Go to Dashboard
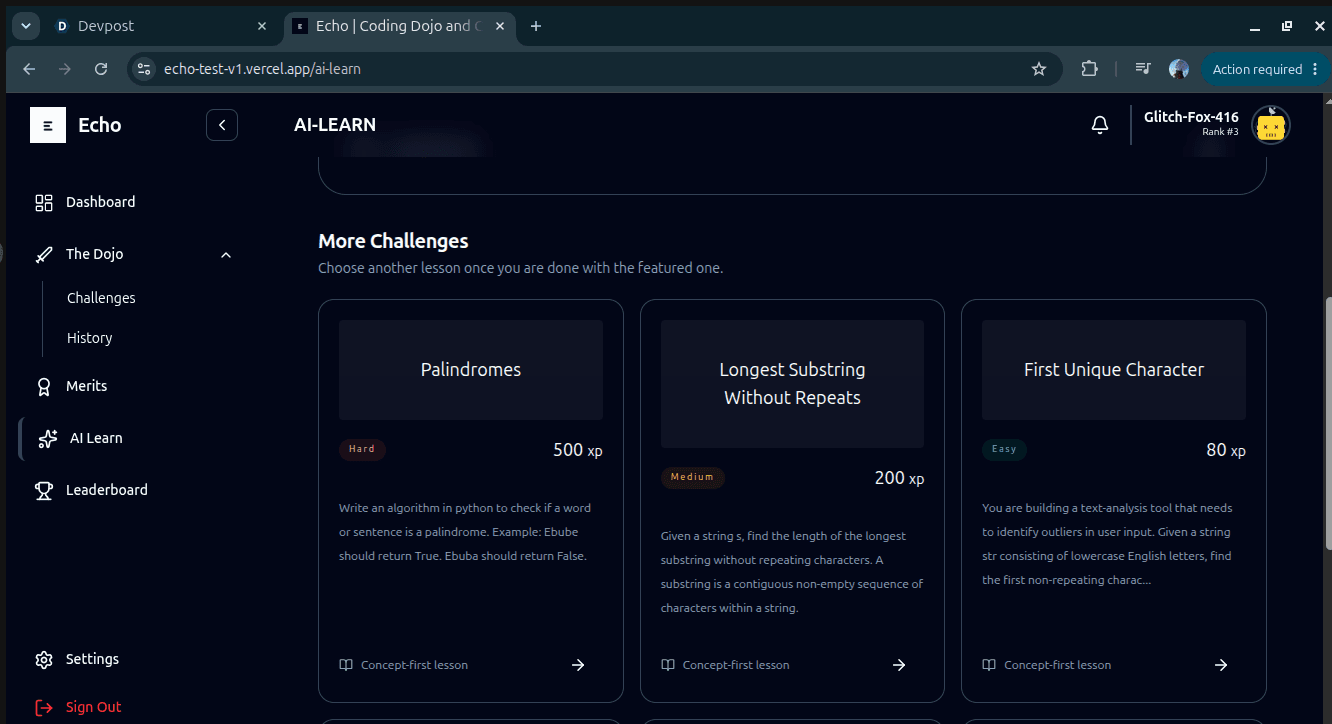The height and width of the screenshot is (724, 1332). [100, 202]
